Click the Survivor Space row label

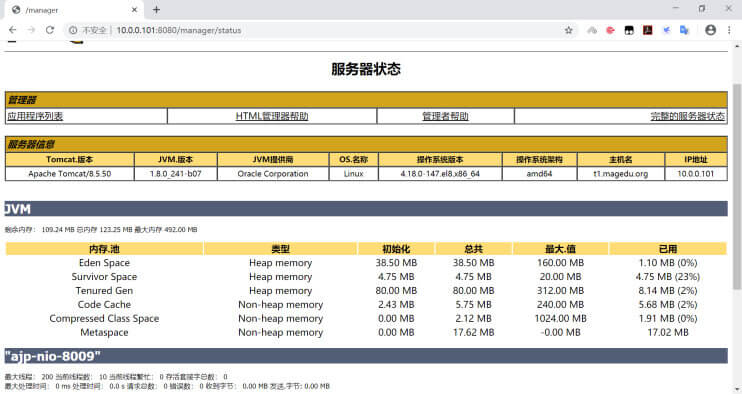click(104, 277)
